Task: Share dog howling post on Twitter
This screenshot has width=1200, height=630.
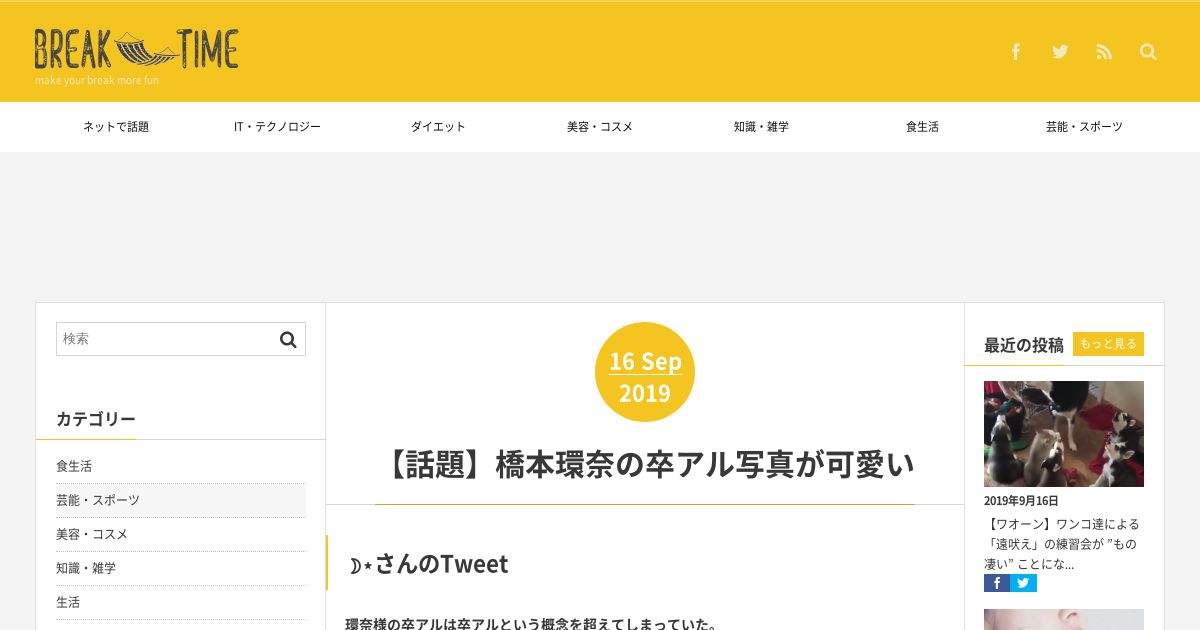Action: pyautogui.click(x=1023, y=583)
